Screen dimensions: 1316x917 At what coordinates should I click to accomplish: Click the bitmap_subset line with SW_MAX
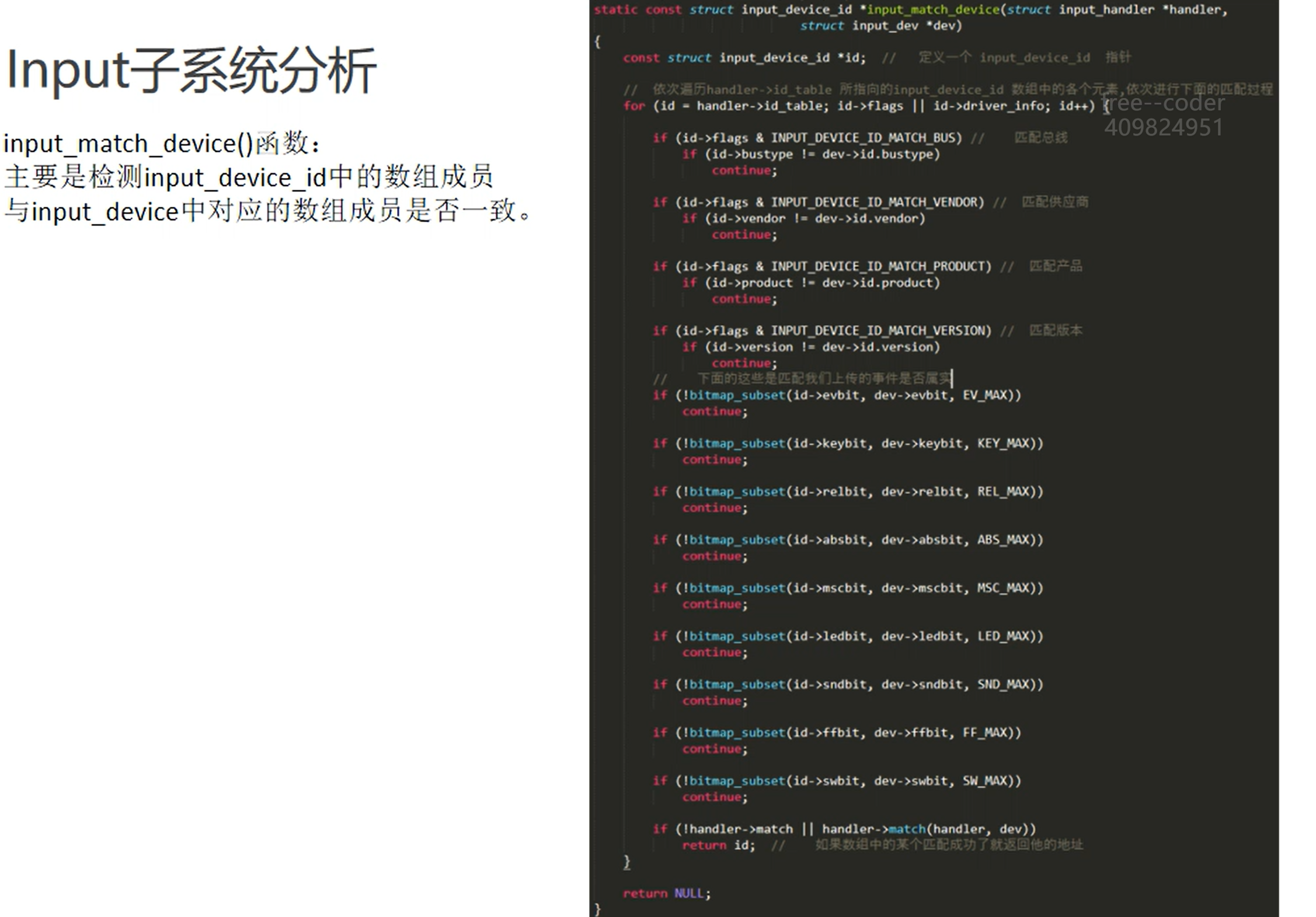tap(837, 781)
